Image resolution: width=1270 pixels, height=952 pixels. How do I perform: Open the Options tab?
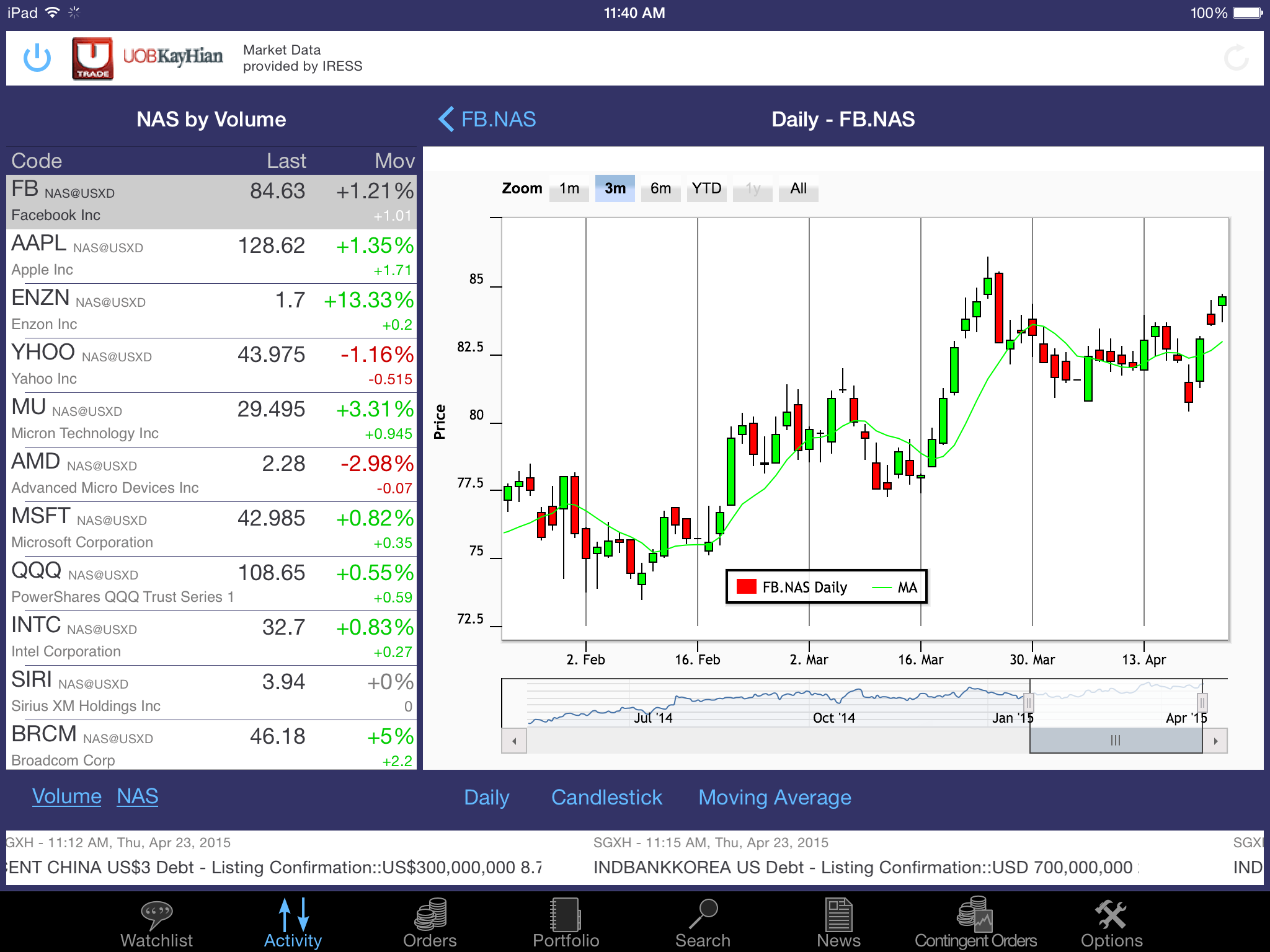(x=1112, y=923)
